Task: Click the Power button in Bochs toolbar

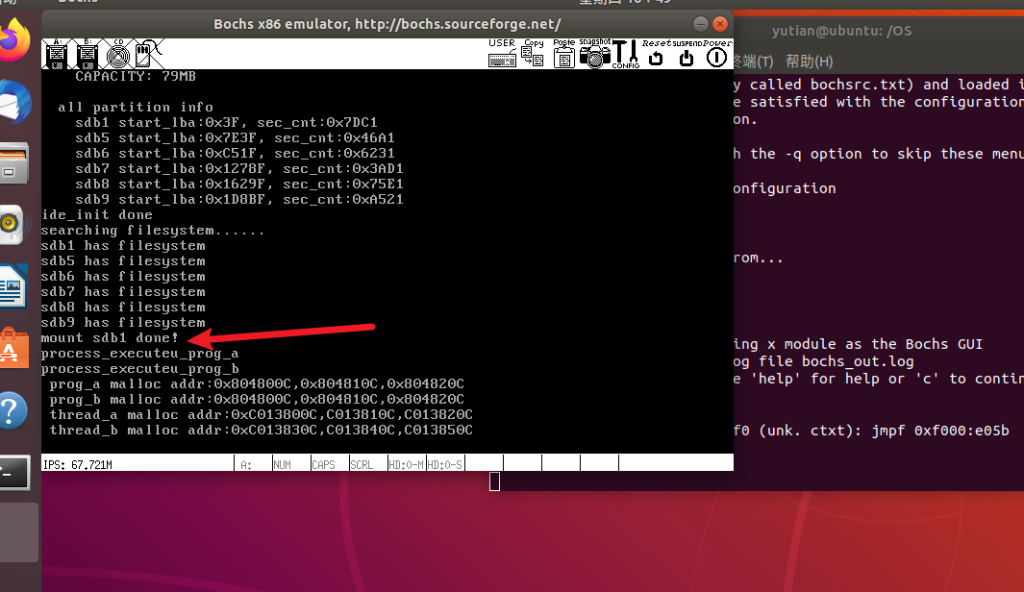Action: click(716, 54)
